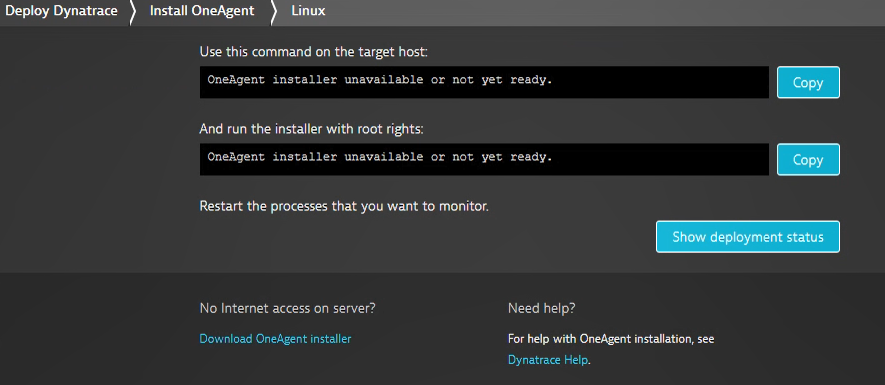Copy the target host command
This screenshot has width=885, height=385.
tap(808, 82)
